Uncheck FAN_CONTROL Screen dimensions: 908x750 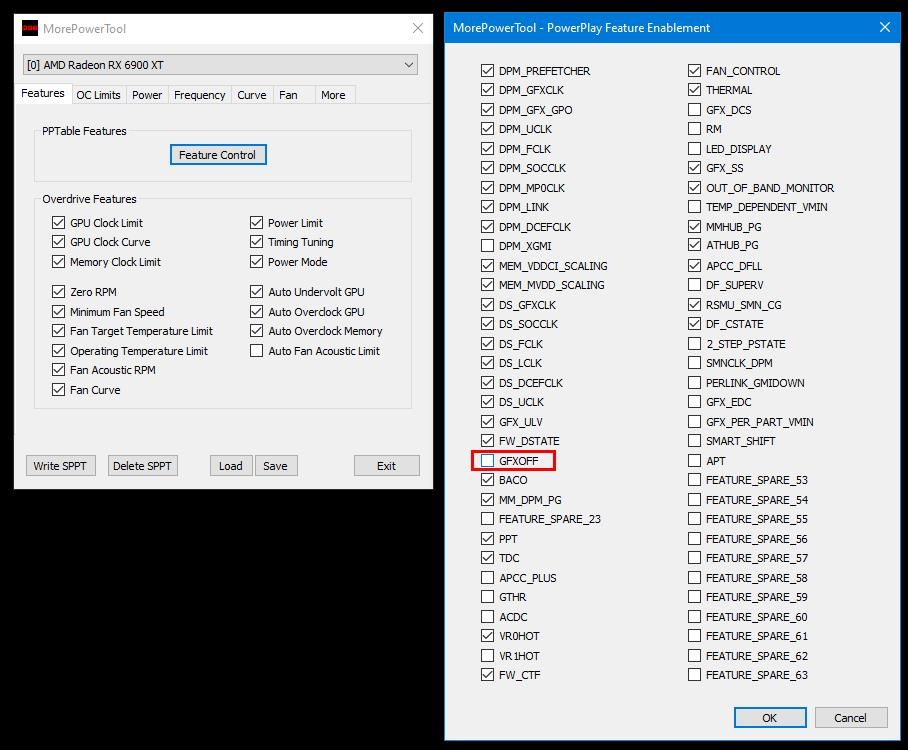tap(694, 71)
